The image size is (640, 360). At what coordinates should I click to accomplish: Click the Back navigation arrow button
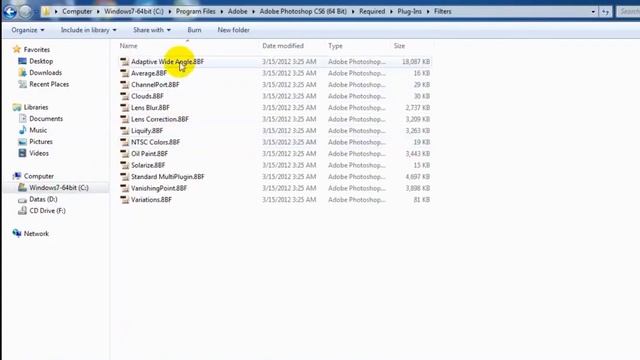coord(10,12)
